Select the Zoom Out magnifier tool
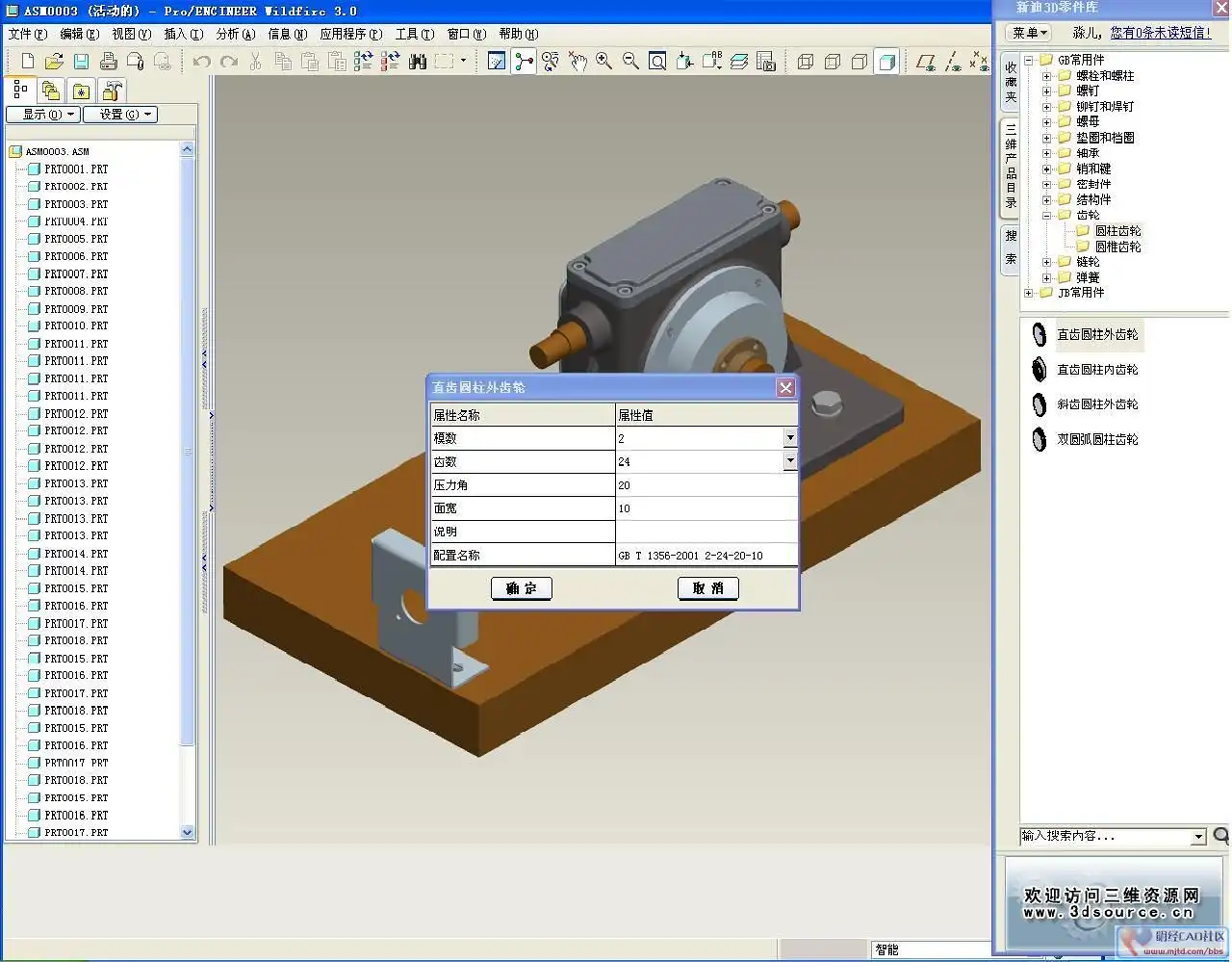1232x962 pixels. click(x=630, y=62)
